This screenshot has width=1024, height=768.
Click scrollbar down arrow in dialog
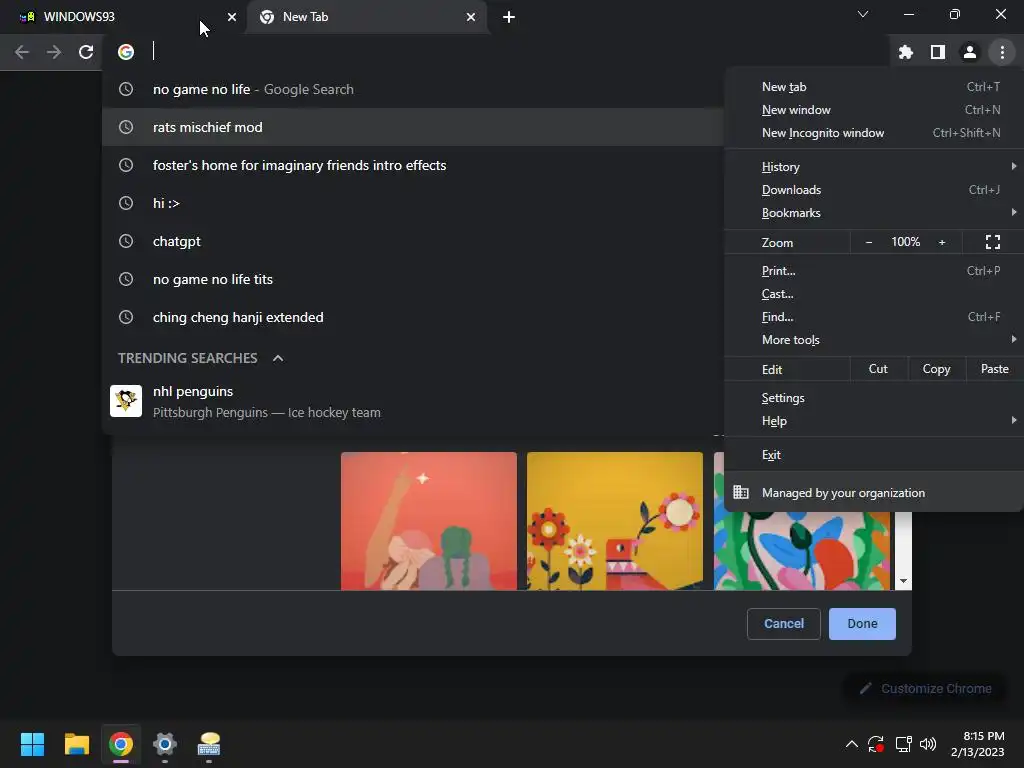(x=903, y=581)
